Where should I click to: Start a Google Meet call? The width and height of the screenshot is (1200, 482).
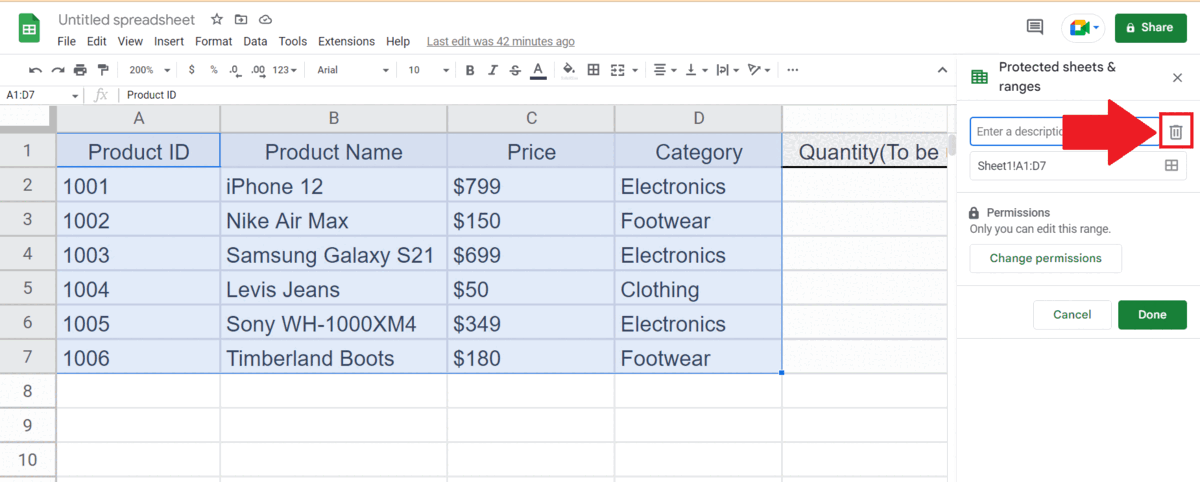coord(1084,28)
